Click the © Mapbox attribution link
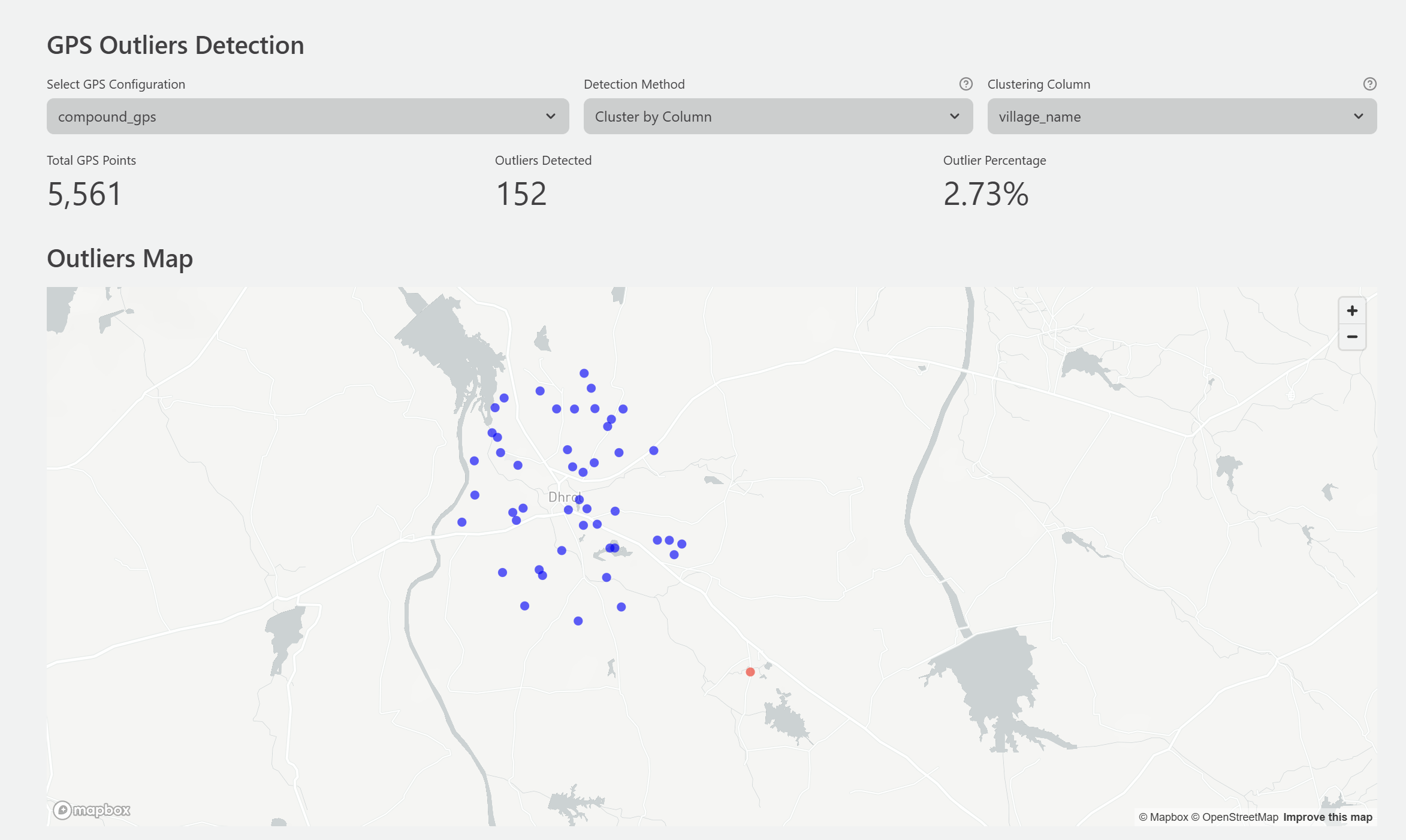Screen dimensions: 1406x840 [1163, 817]
